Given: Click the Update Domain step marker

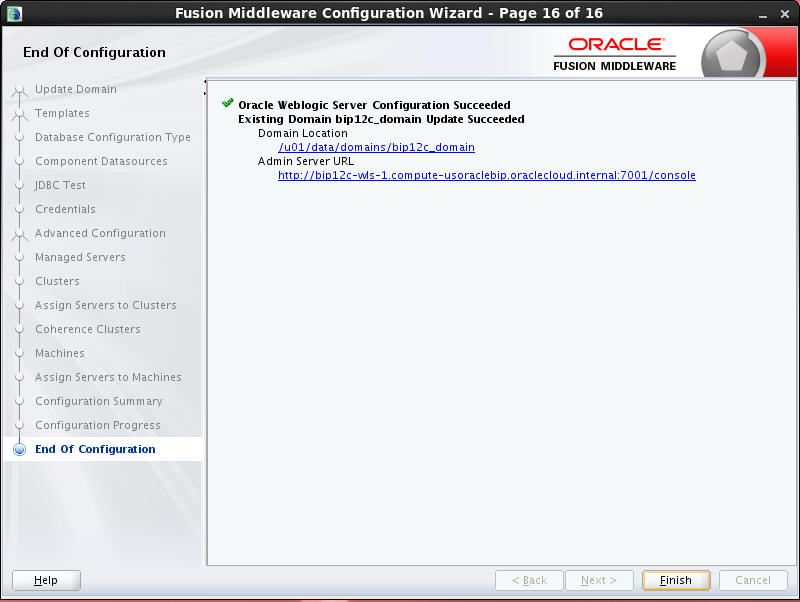Looking at the screenshot, I should tap(21, 89).
